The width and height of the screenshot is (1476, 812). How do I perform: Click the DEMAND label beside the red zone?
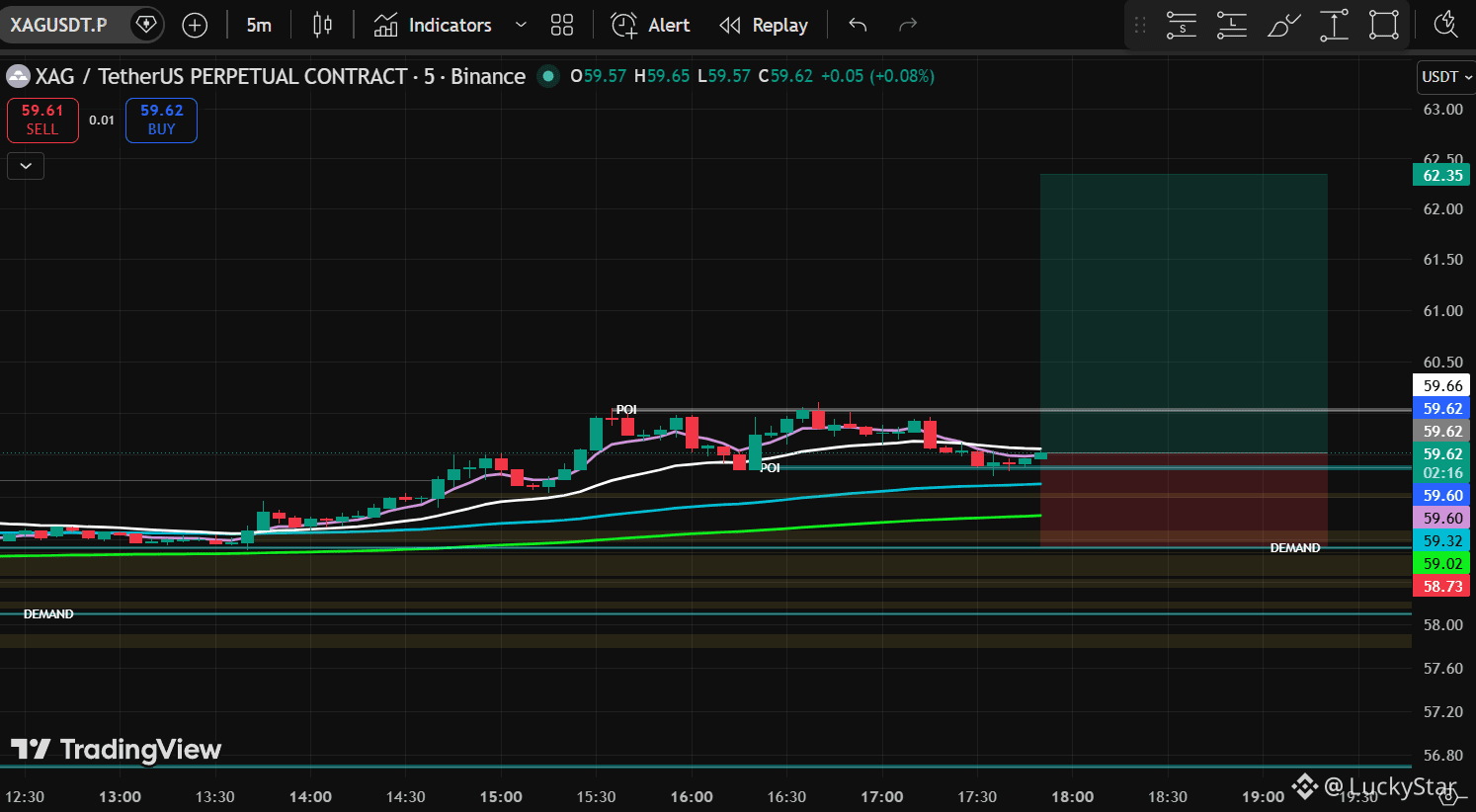pyautogui.click(x=1295, y=548)
